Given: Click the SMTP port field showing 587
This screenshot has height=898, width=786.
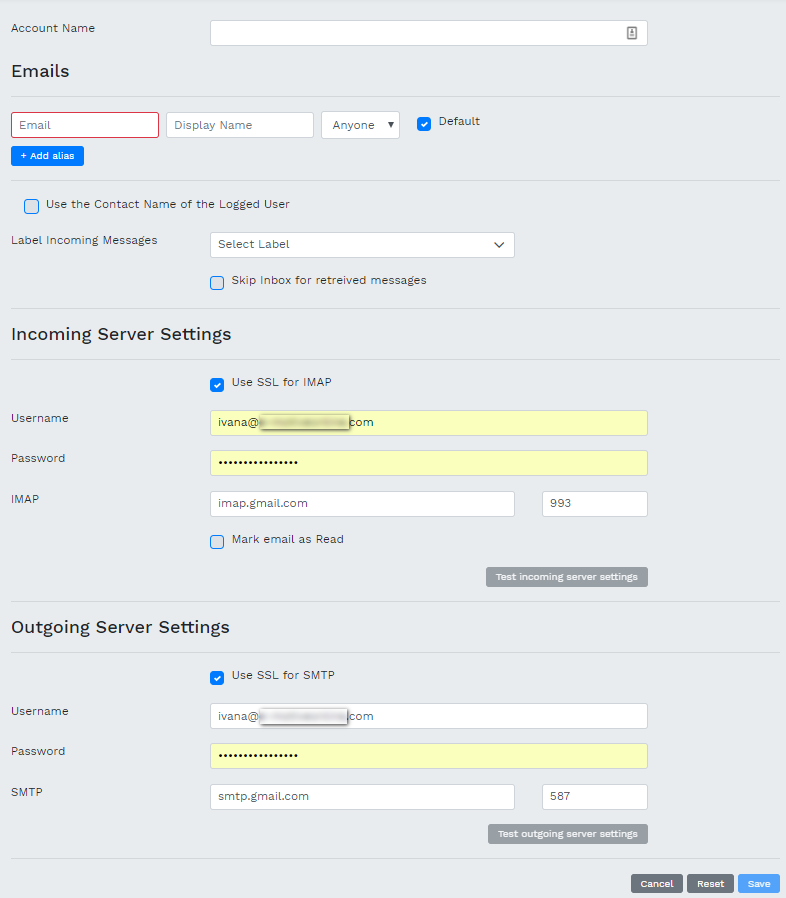Looking at the screenshot, I should click(x=594, y=797).
